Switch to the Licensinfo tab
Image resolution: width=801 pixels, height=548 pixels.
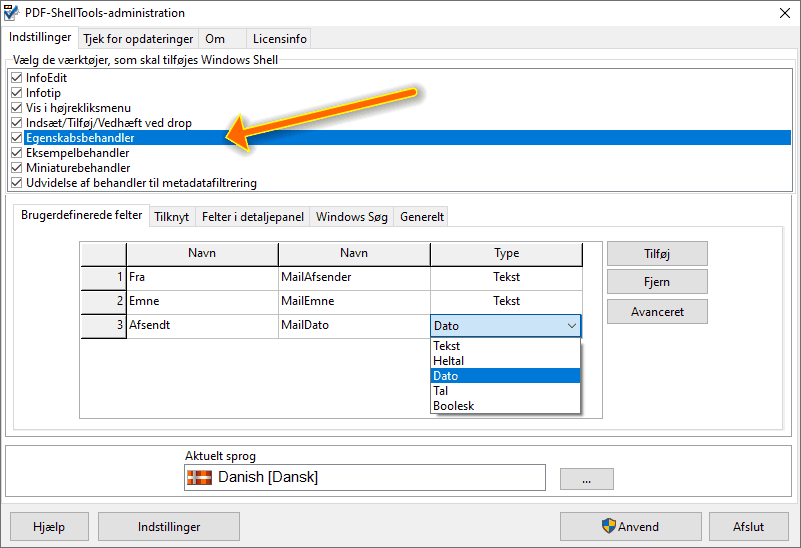(x=279, y=39)
